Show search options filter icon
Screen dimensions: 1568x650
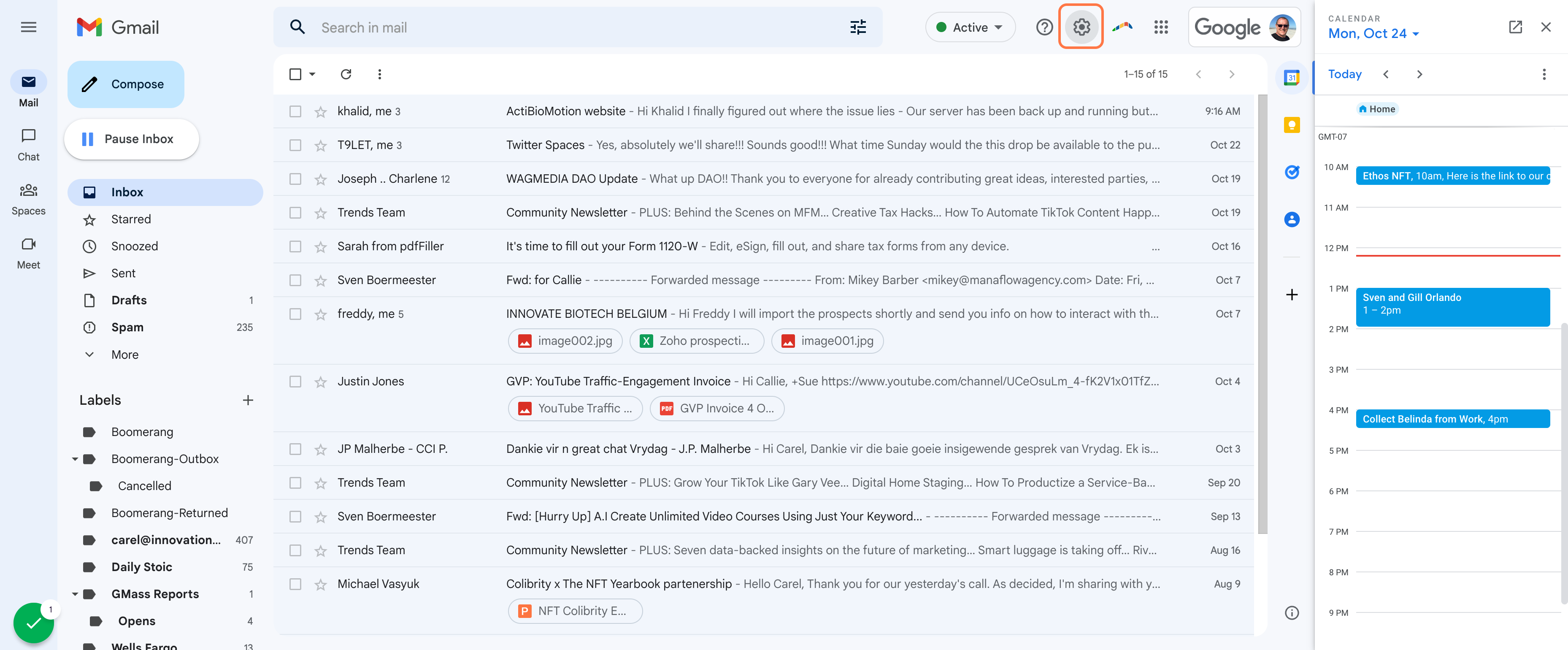click(858, 27)
